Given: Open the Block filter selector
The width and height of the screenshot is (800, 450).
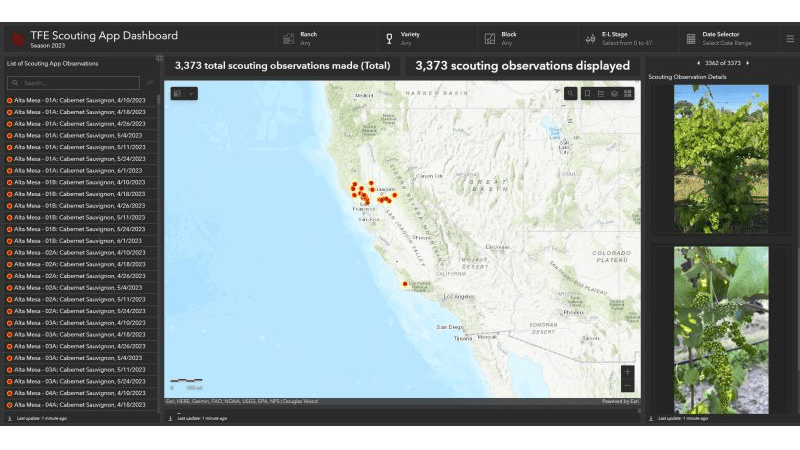Looking at the screenshot, I should click(x=529, y=38).
